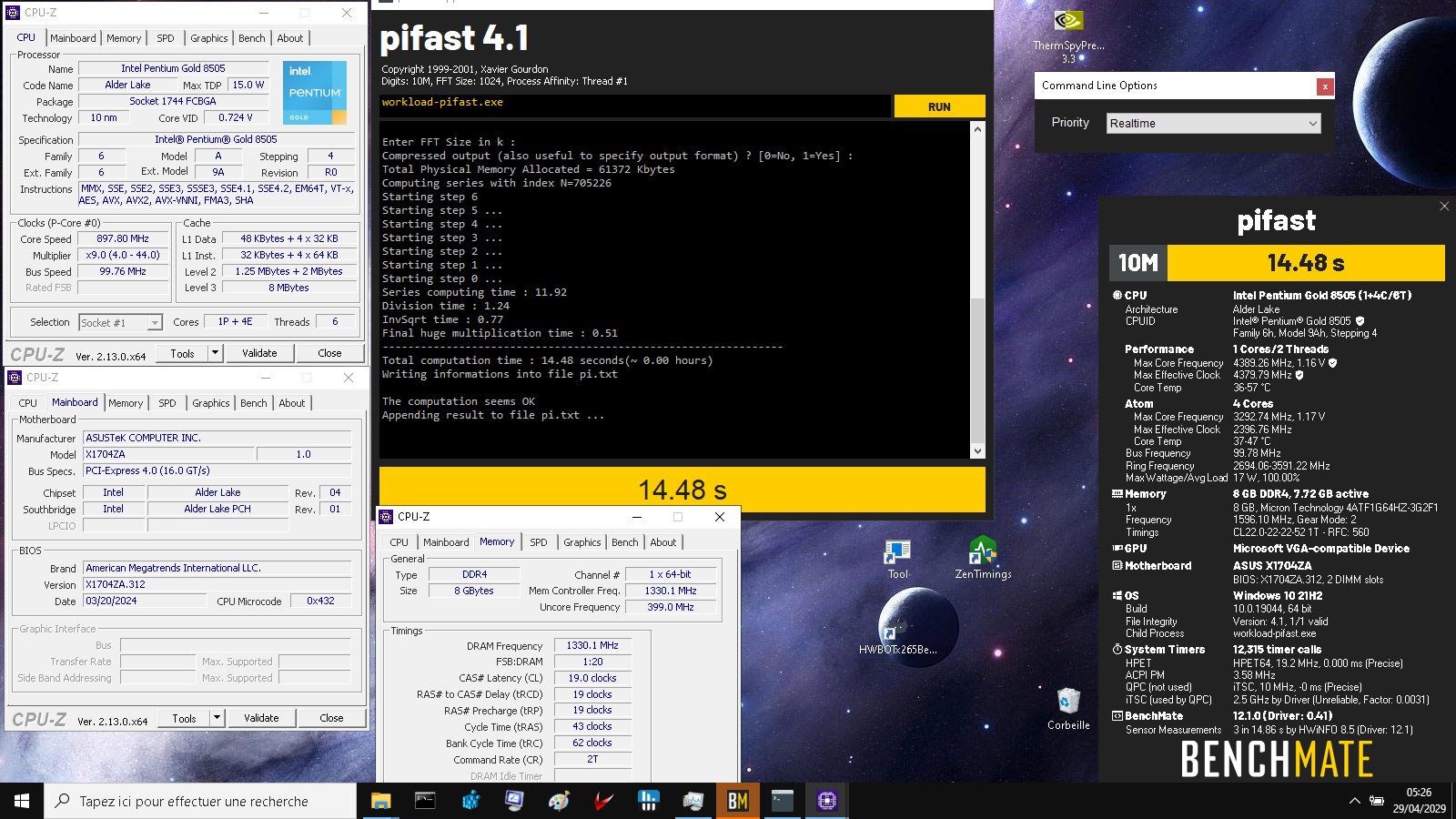Click the blue cubes taskbar icon
This screenshot has height=819, width=1456.
click(470, 801)
